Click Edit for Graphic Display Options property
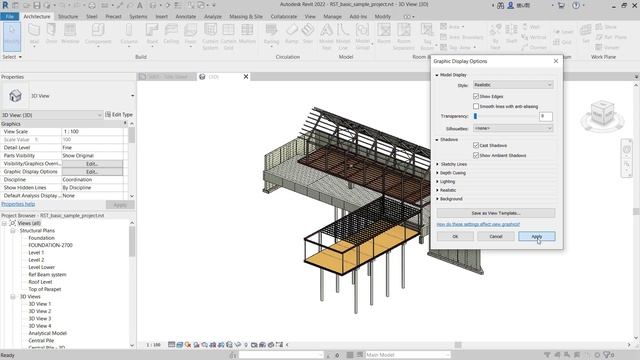640x360 pixels. tap(92, 172)
